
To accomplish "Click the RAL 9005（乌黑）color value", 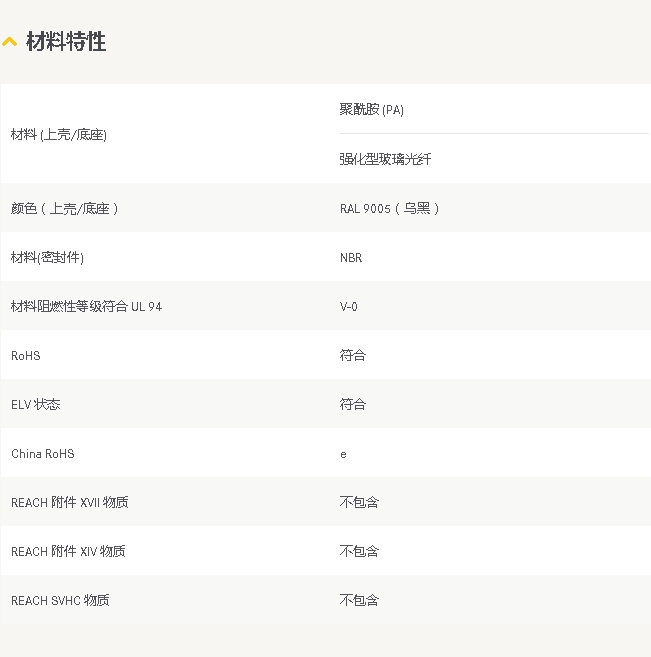I will click(x=390, y=209).
